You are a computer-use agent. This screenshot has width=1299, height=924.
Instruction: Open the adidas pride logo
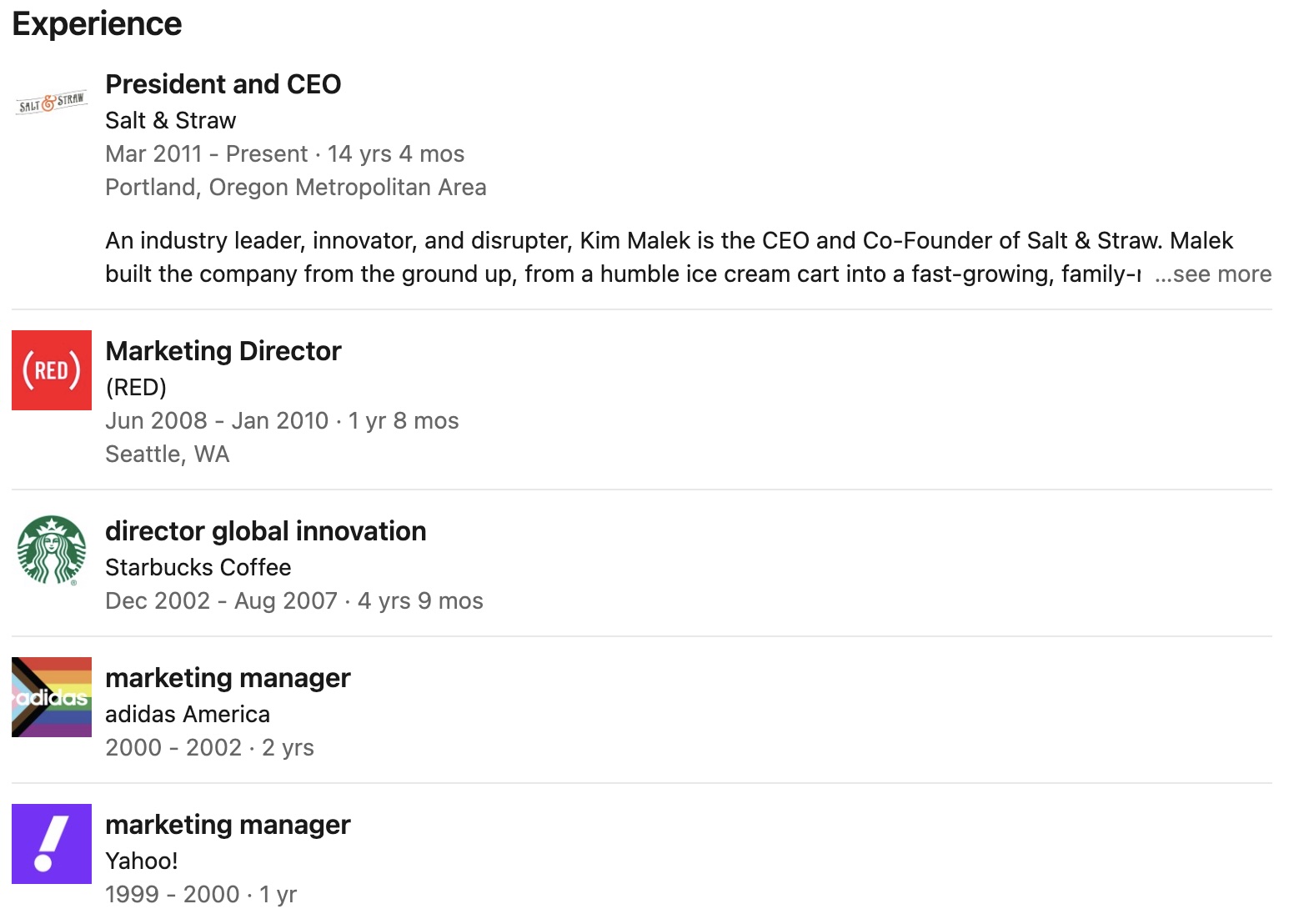pos(52,697)
